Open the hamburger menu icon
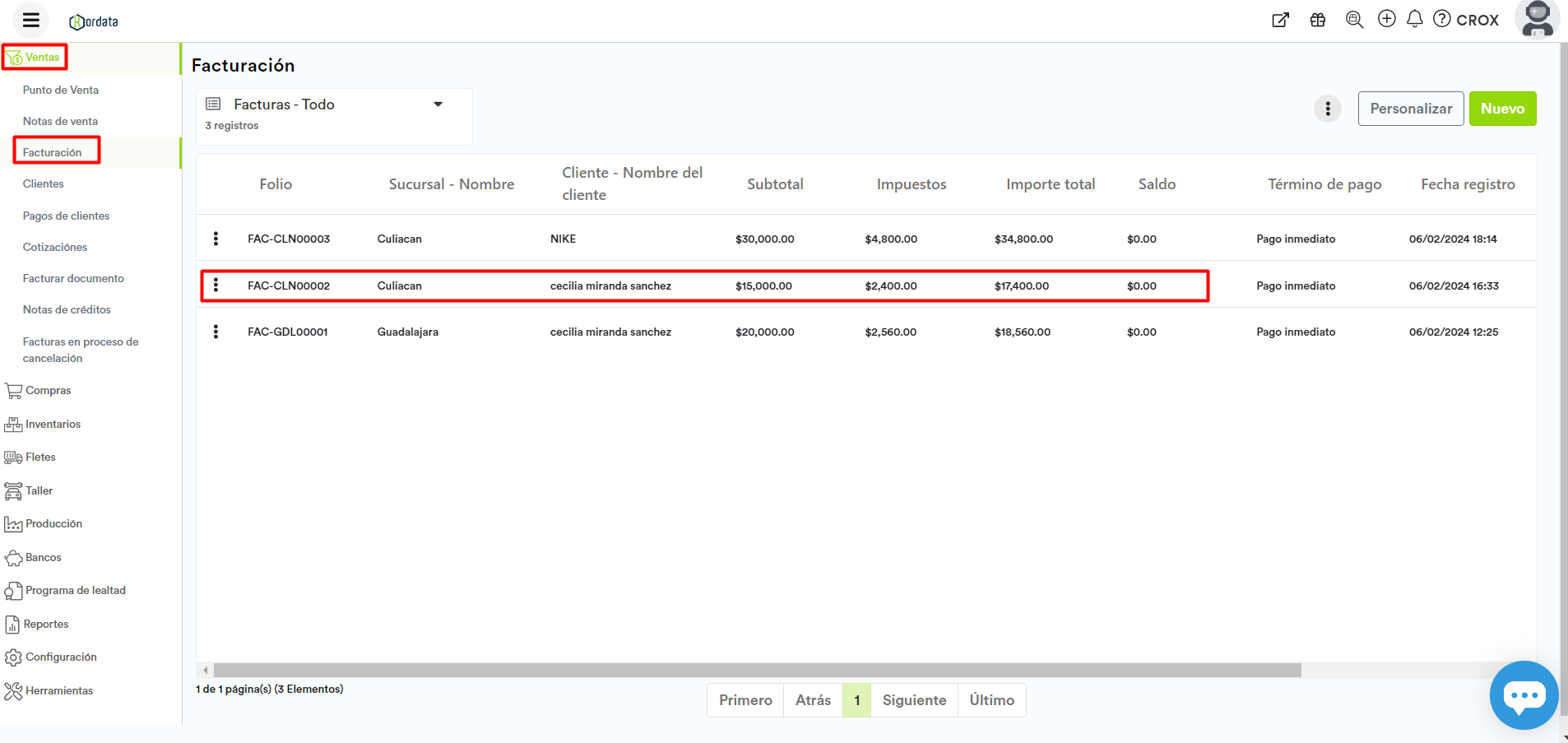The image size is (1568, 743). pos(31,20)
